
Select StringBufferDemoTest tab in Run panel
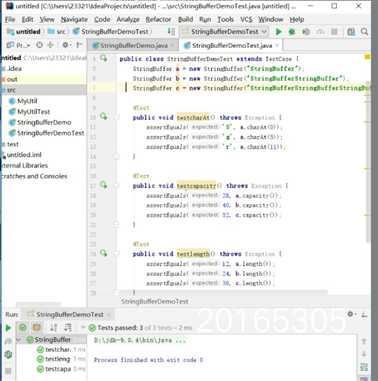point(70,314)
